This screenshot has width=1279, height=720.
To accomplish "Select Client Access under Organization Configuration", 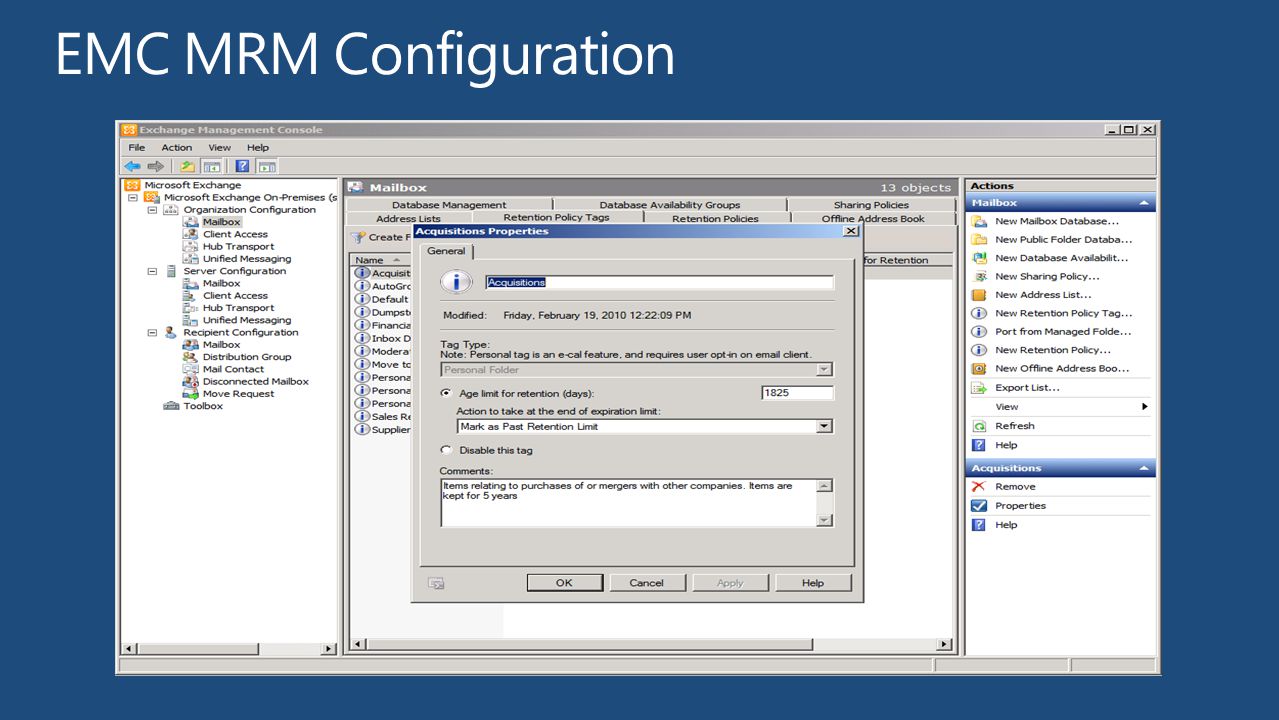I will pyautogui.click(x=235, y=234).
